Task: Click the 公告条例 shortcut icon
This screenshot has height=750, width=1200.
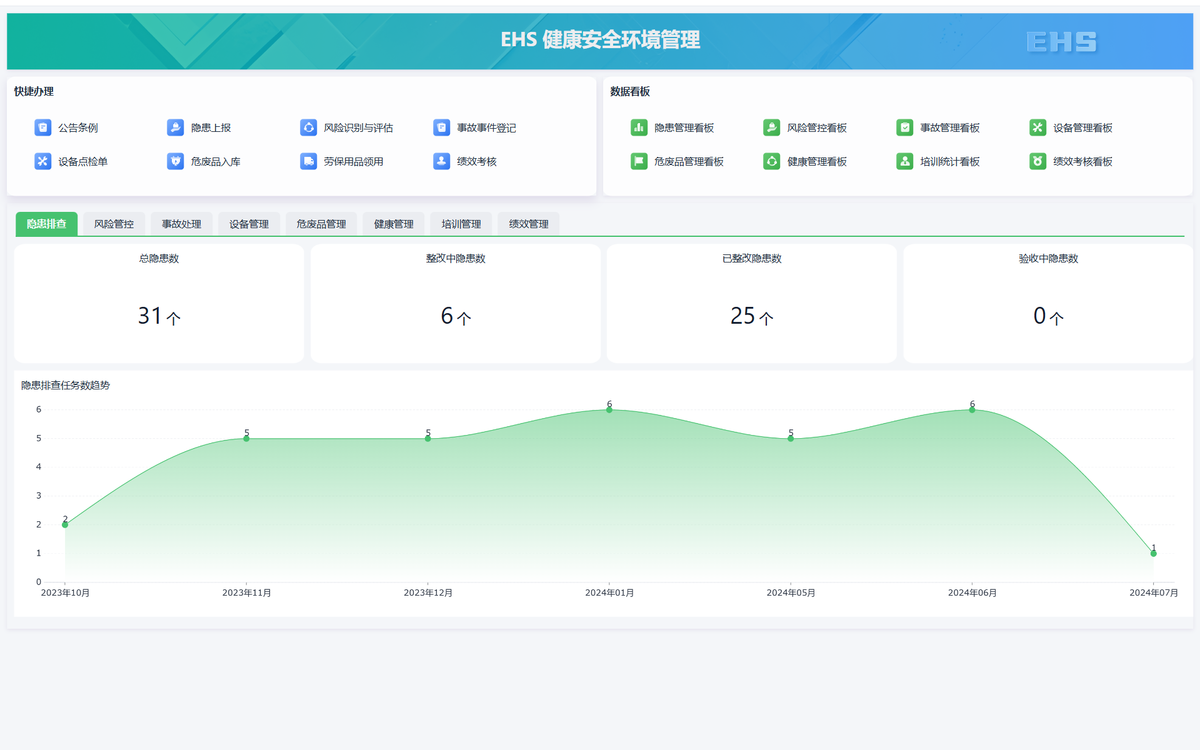Action: (43, 128)
